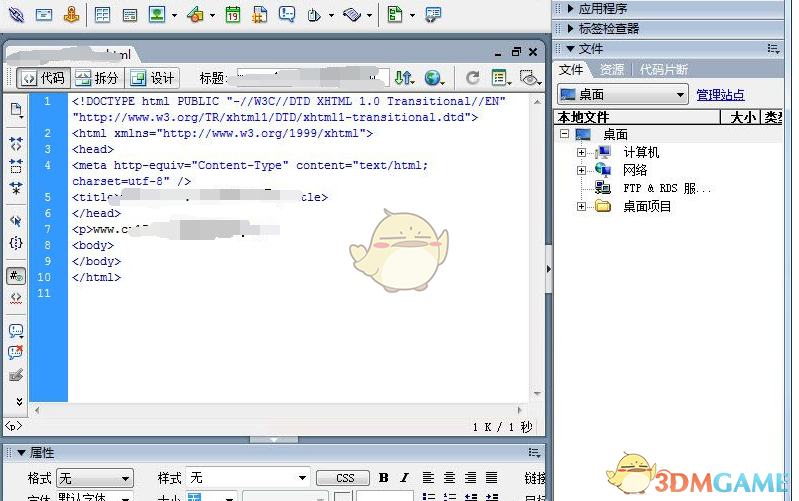
Task: Expand the 桌面项目 folder node
Action: pos(582,207)
